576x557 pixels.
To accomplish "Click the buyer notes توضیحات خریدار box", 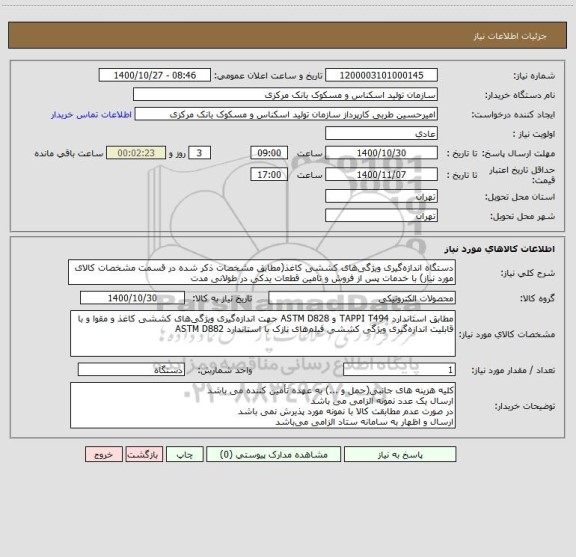I will pyautogui.click(x=263, y=405).
